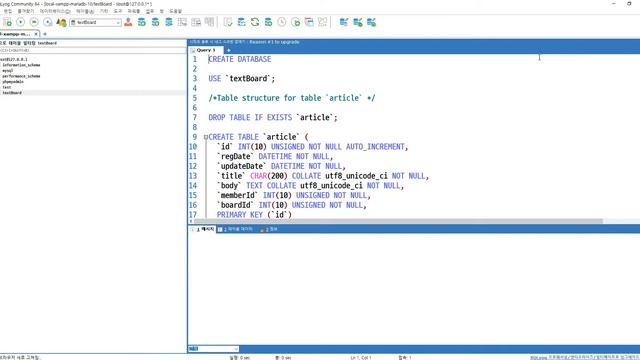Open User Manager red person icon
640x360 pixels.
click(128, 22)
